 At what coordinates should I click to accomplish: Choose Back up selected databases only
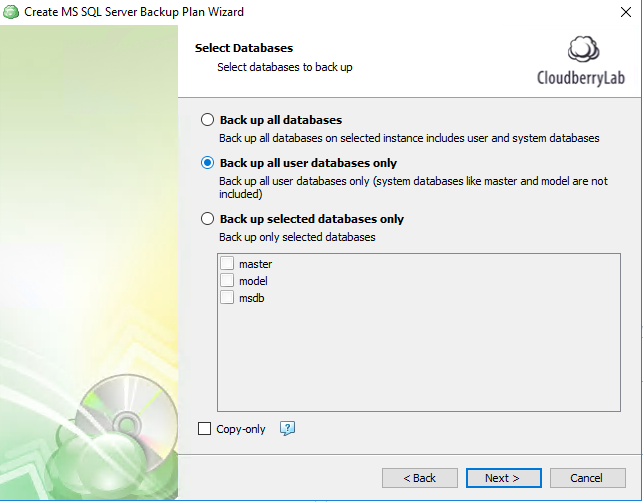tap(207, 219)
